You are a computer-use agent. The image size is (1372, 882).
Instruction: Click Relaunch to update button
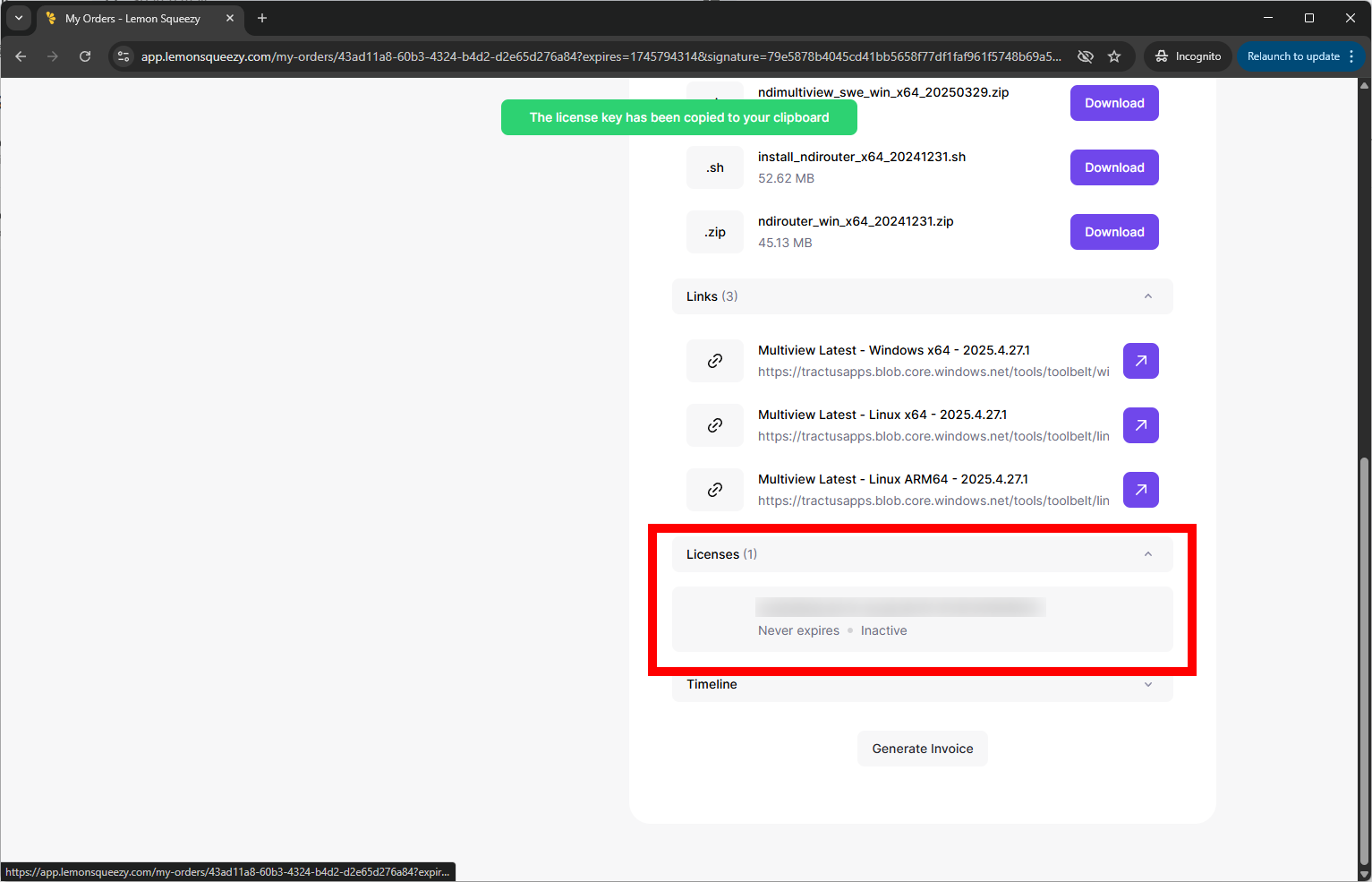click(x=1292, y=56)
